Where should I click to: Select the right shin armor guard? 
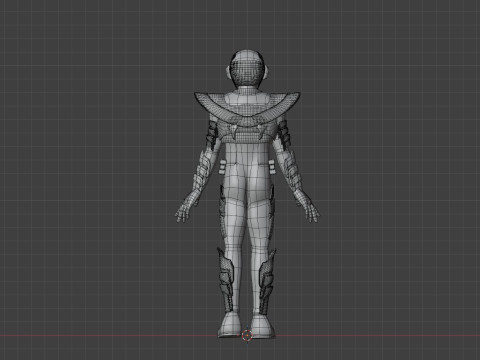pyautogui.click(x=268, y=280)
